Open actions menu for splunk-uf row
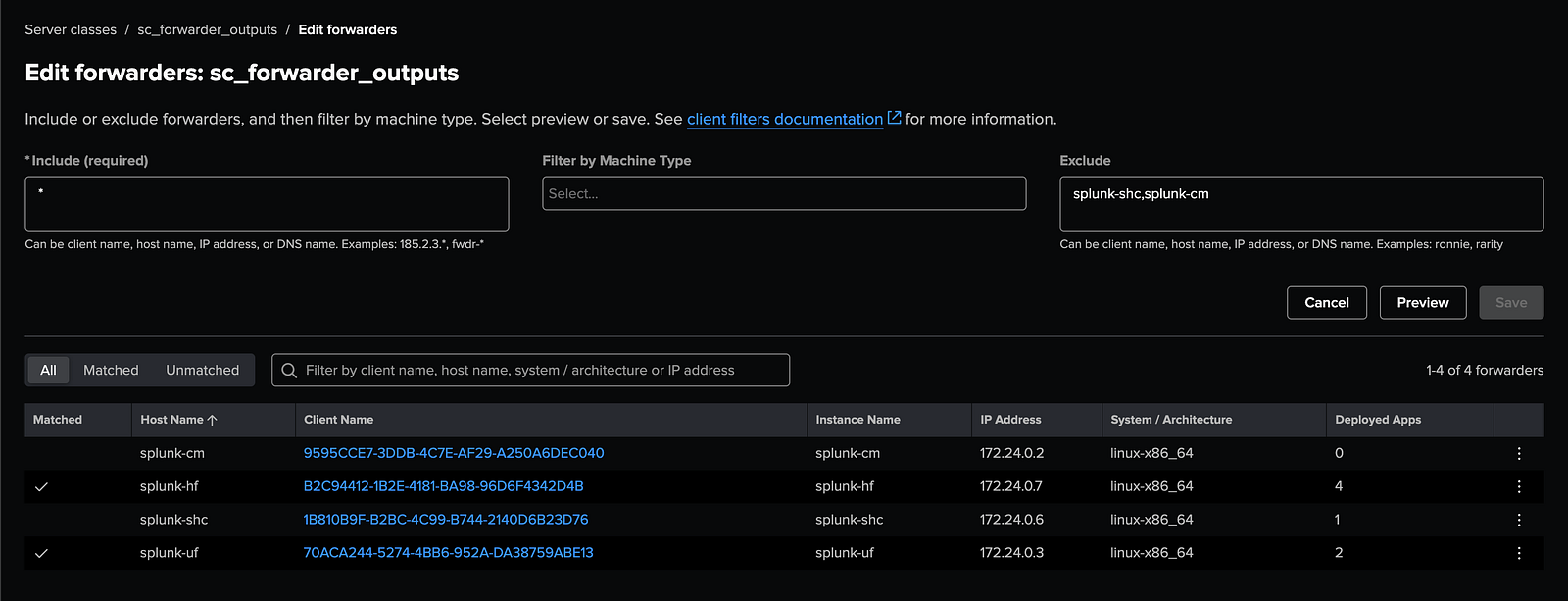This screenshot has height=601, width=1568. tap(1518, 553)
